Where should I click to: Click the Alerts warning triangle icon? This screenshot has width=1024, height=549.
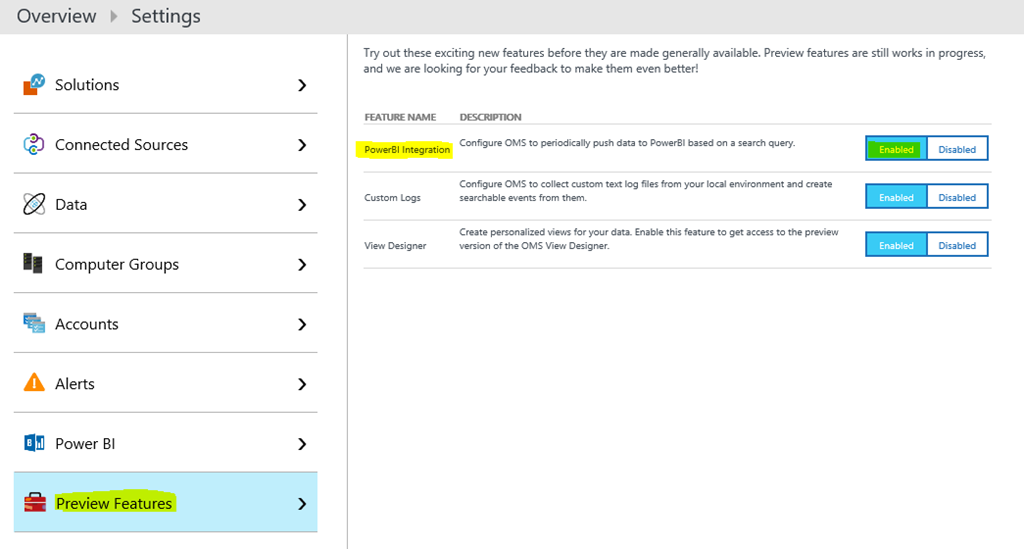34,383
